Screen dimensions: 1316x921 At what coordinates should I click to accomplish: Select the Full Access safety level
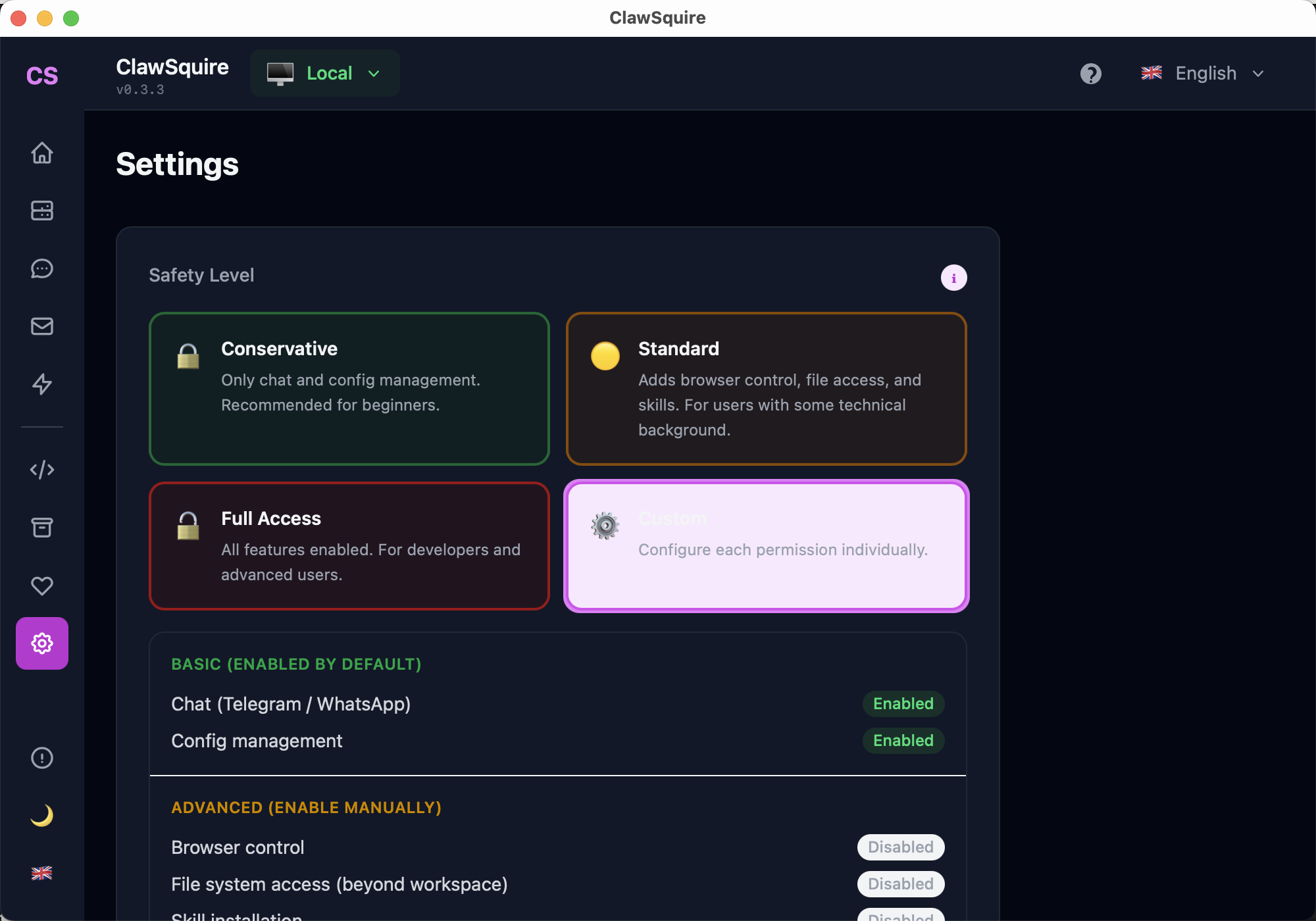(x=349, y=546)
